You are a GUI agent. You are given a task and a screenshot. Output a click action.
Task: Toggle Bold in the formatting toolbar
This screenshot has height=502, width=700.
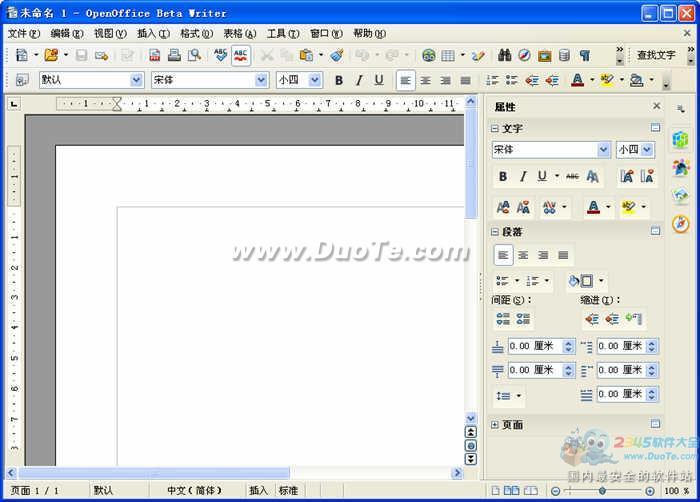[x=339, y=80]
